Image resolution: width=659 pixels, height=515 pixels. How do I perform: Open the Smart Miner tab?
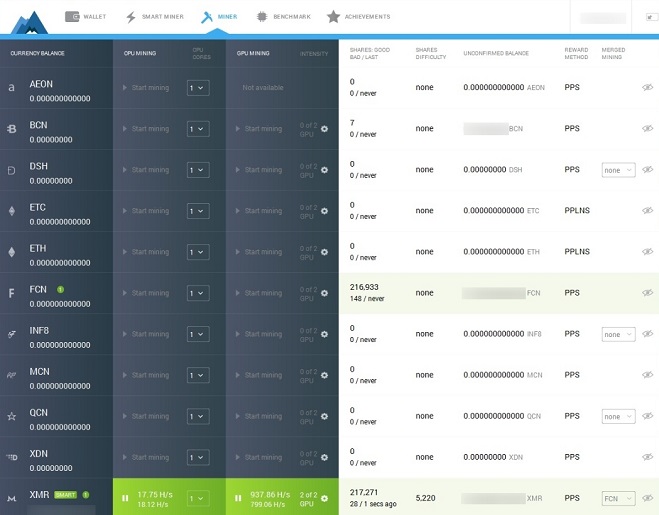pyautogui.click(x=155, y=17)
